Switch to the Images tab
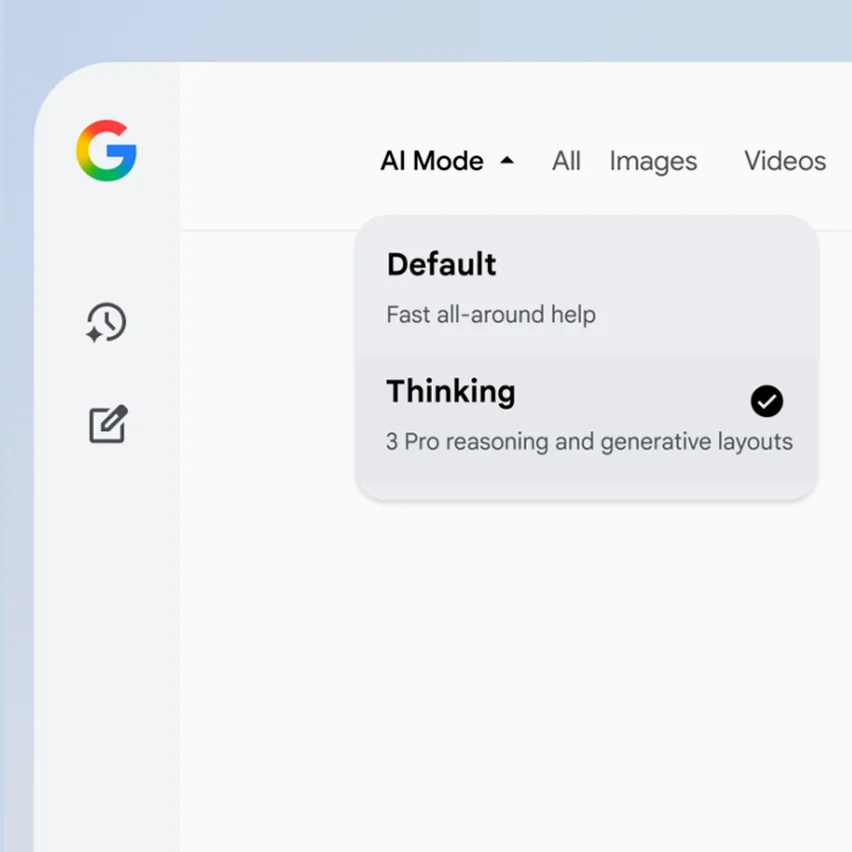The height and width of the screenshot is (852, 852). coord(653,162)
